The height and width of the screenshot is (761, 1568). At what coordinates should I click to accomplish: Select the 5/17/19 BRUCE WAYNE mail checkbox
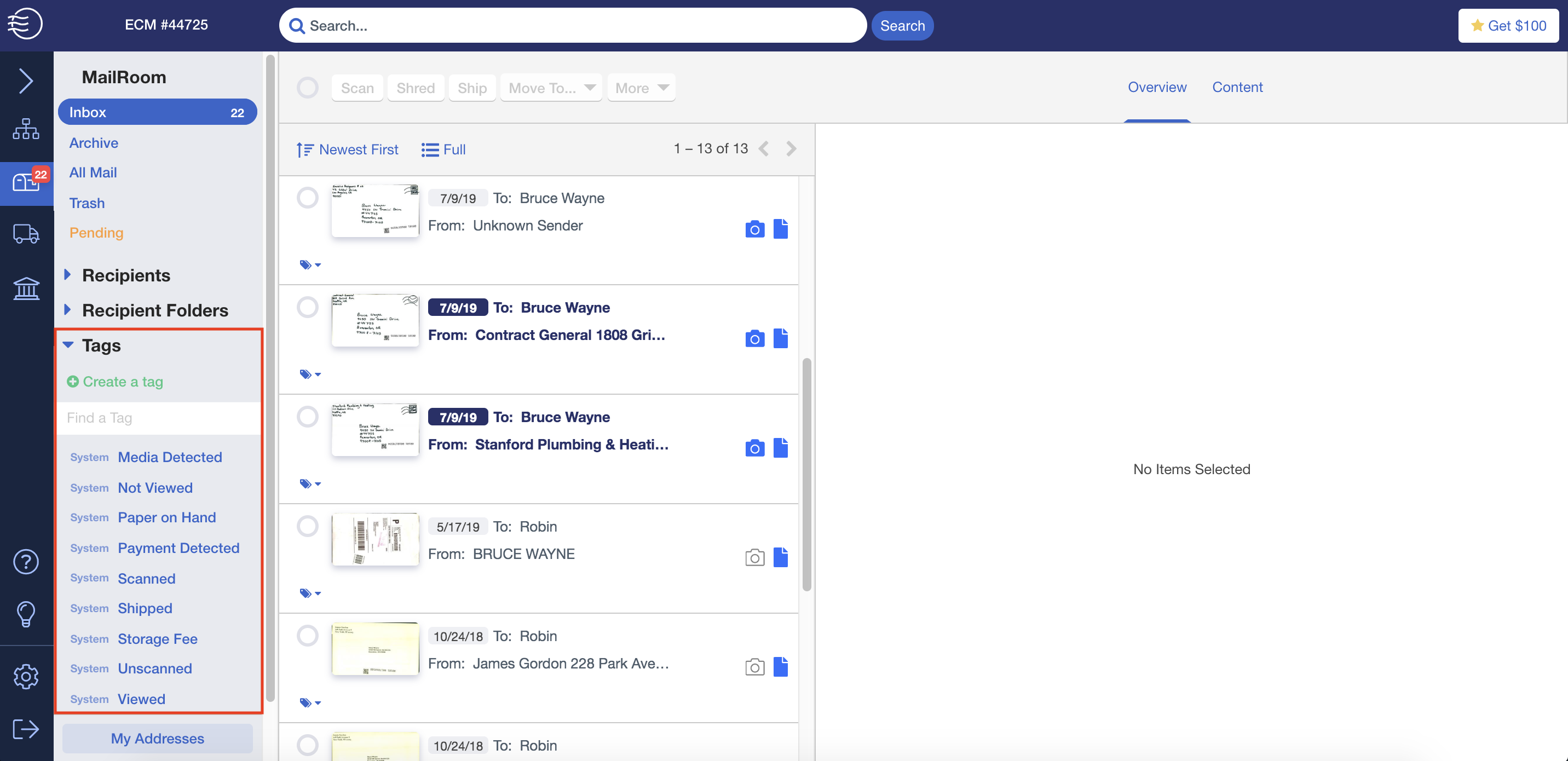tap(307, 527)
